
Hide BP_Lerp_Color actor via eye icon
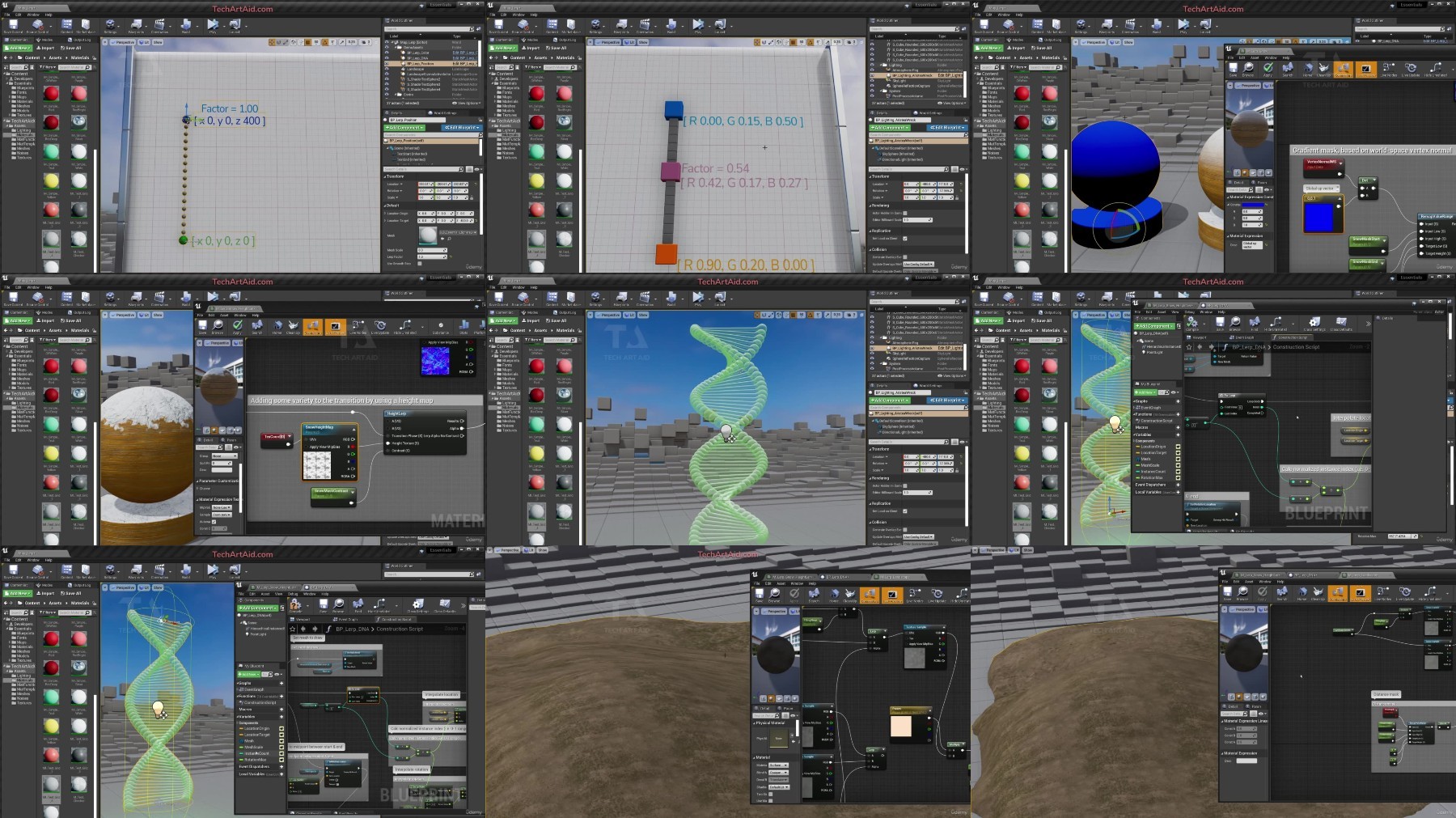pos(387,53)
